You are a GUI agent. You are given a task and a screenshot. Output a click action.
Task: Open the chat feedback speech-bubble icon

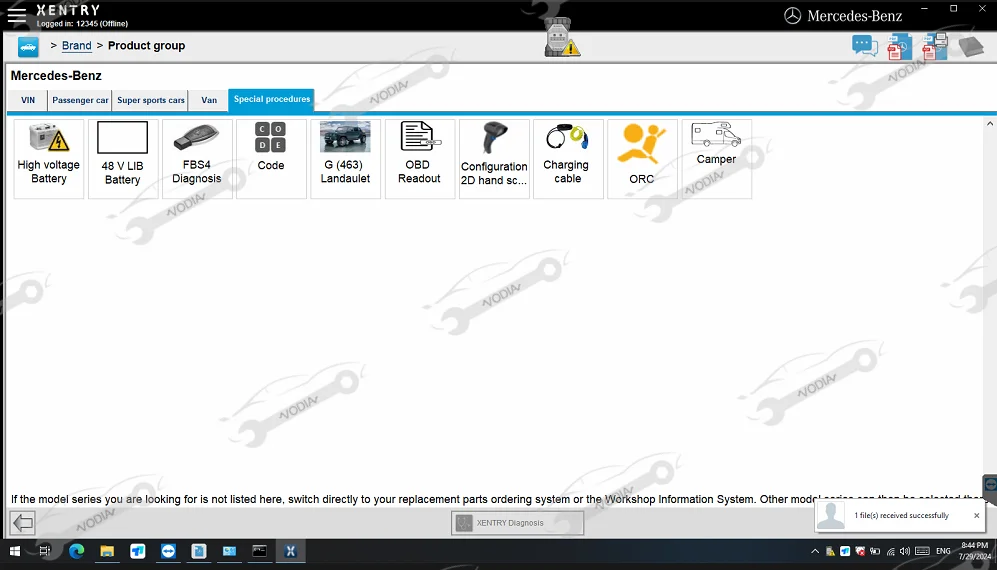tap(865, 46)
